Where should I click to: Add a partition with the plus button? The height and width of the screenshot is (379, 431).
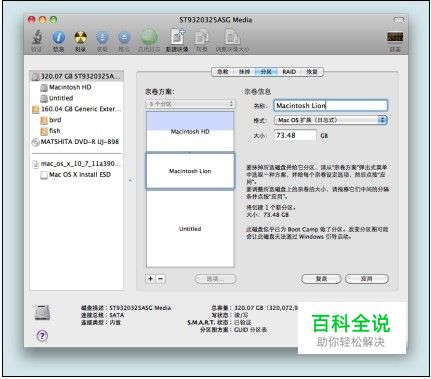pyautogui.click(x=150, y=279)
